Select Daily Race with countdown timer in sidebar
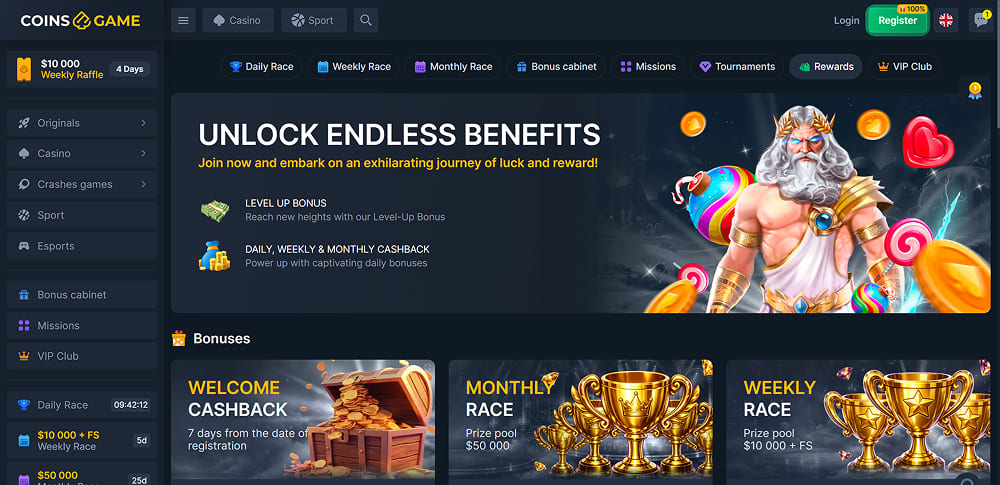The image size is (1000, 485). [x=82, y=405]
